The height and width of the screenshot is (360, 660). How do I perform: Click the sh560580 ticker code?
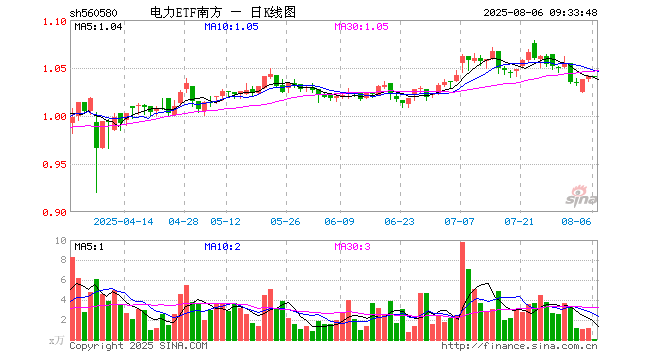click(x=93, y=13)
